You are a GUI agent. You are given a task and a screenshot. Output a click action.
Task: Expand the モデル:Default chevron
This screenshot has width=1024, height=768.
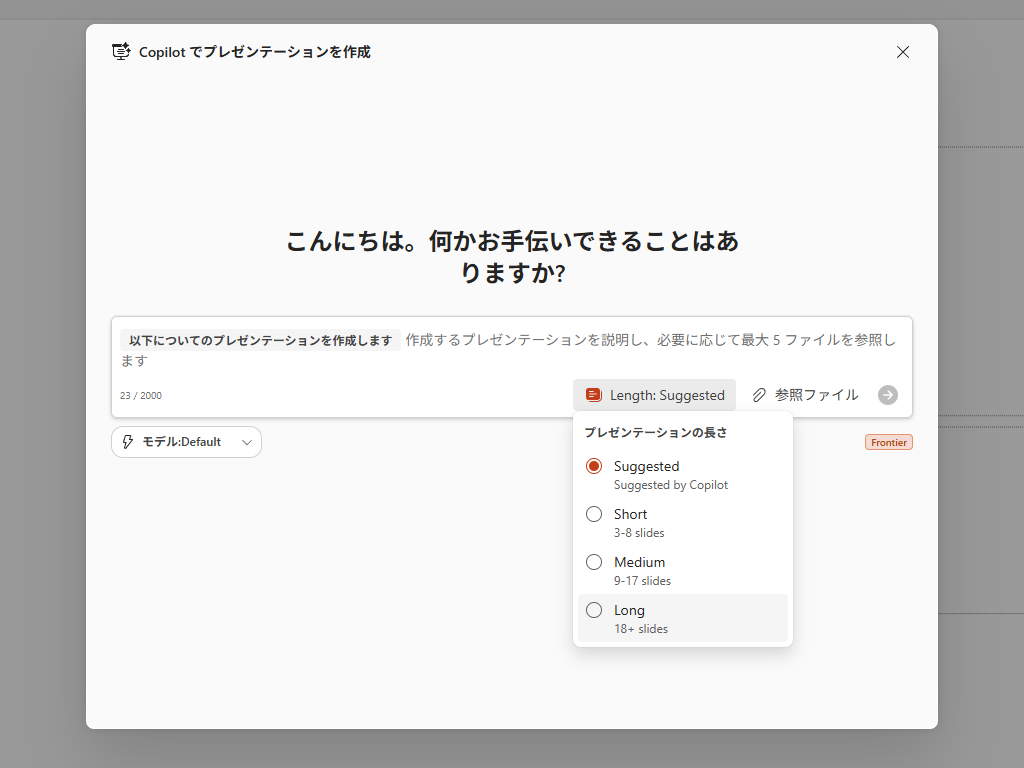coord(247,442)
